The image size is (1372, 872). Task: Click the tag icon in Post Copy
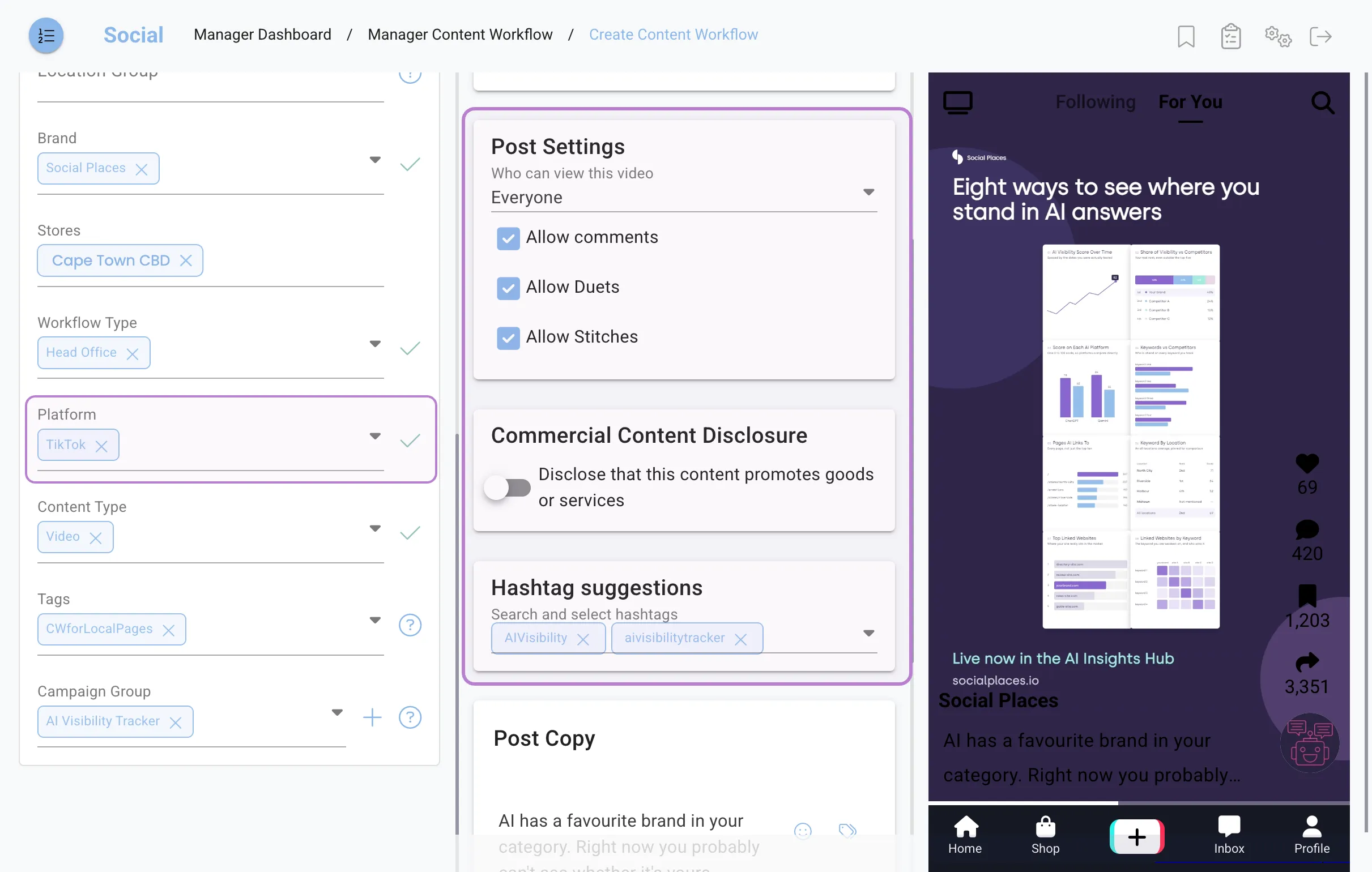coord(847,831)
